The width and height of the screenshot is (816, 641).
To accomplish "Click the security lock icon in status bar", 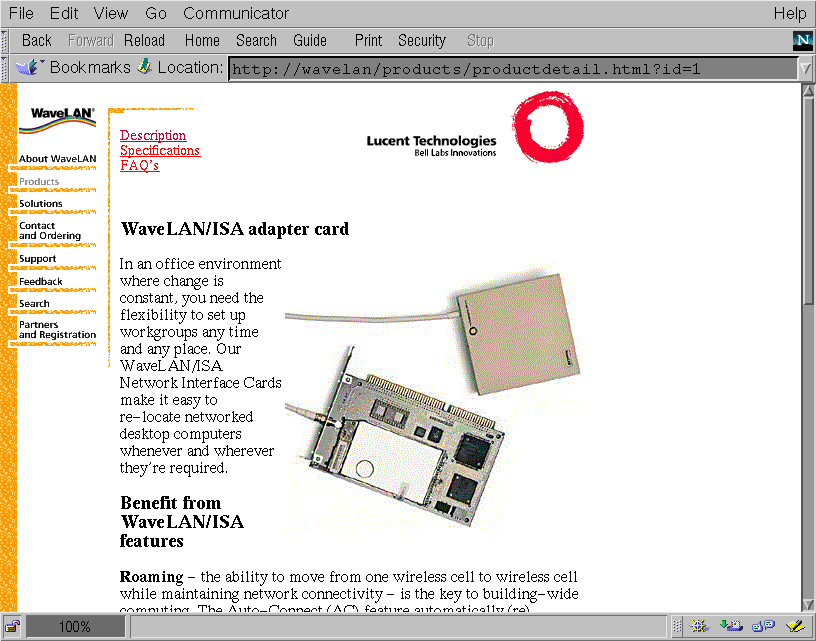I will pyautogui.click(x=13, y=627).
